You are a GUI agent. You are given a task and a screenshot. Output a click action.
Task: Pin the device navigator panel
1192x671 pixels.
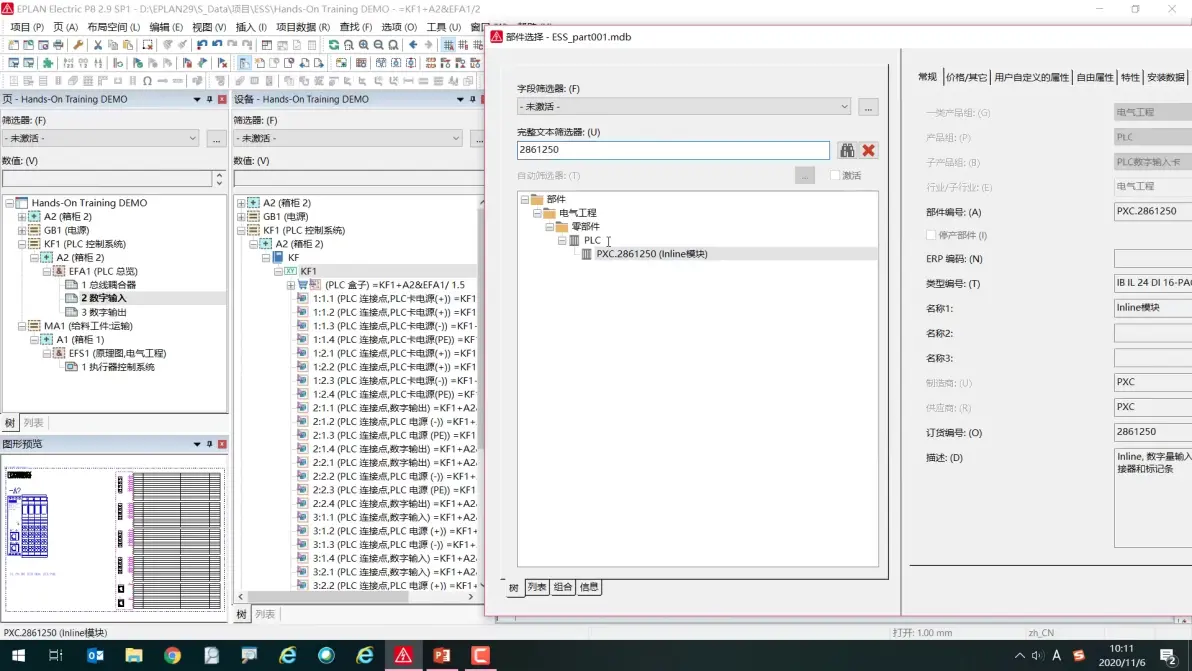click(472, 100)
